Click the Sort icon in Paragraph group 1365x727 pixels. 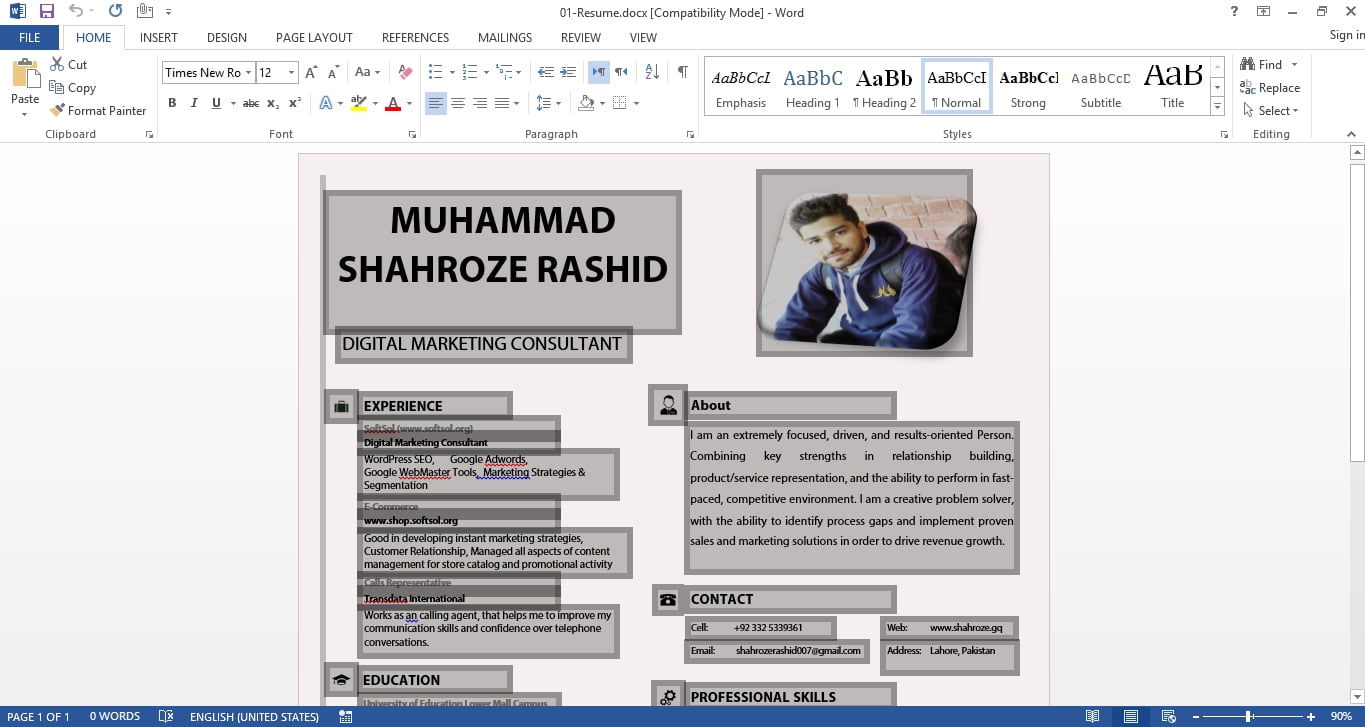pyautogui.click(x=652, y=72)
